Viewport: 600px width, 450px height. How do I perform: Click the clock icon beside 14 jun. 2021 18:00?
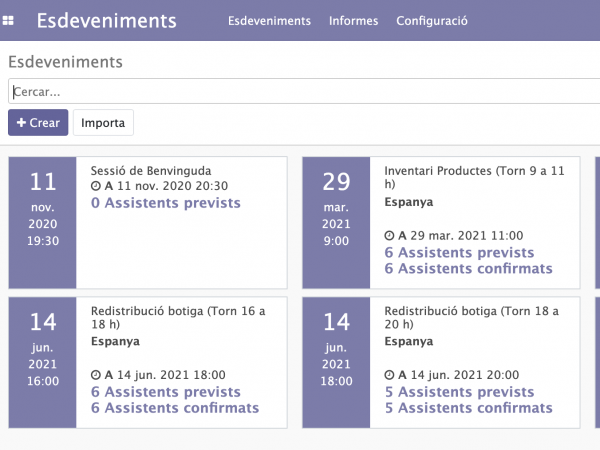pyautogui.click(x=96, y=375)
